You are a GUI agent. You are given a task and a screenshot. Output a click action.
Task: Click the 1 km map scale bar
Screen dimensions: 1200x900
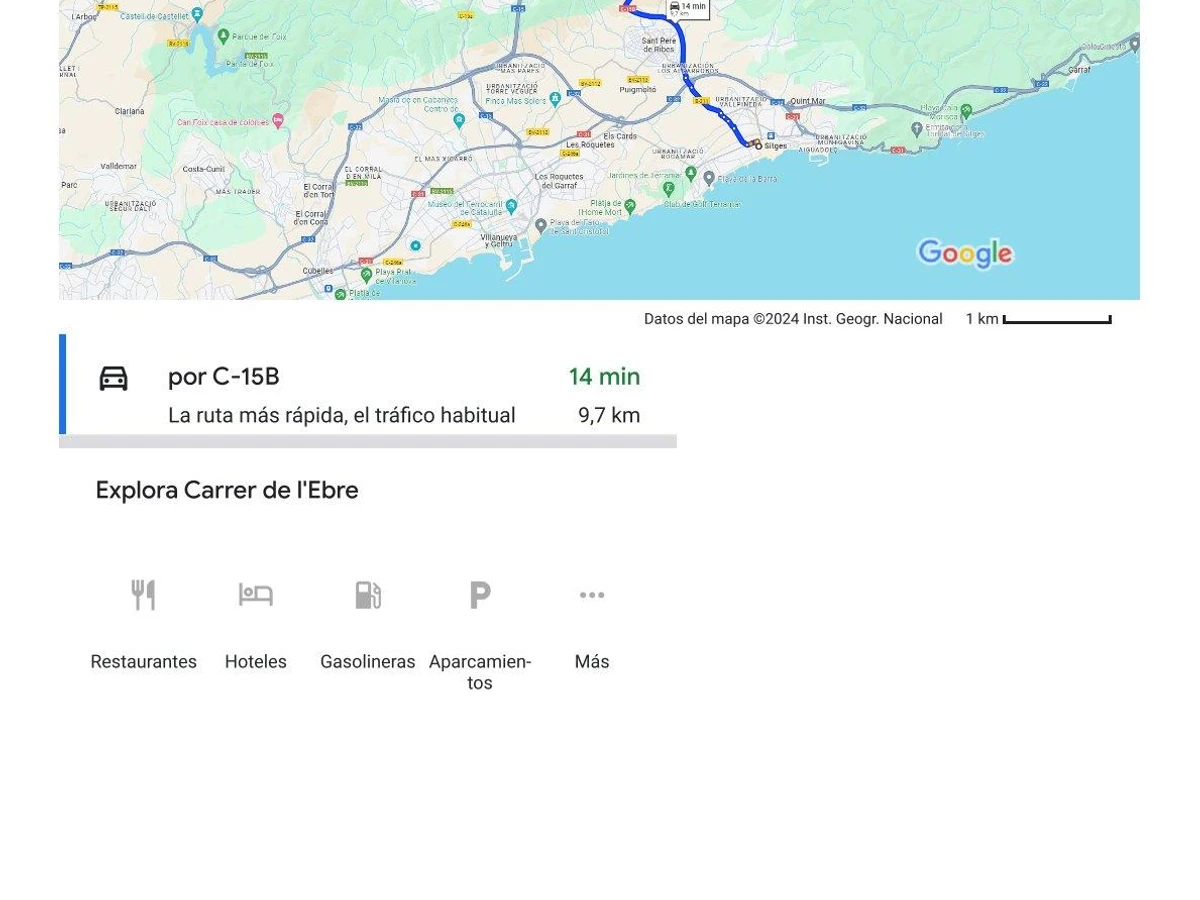coord(1056,320)
